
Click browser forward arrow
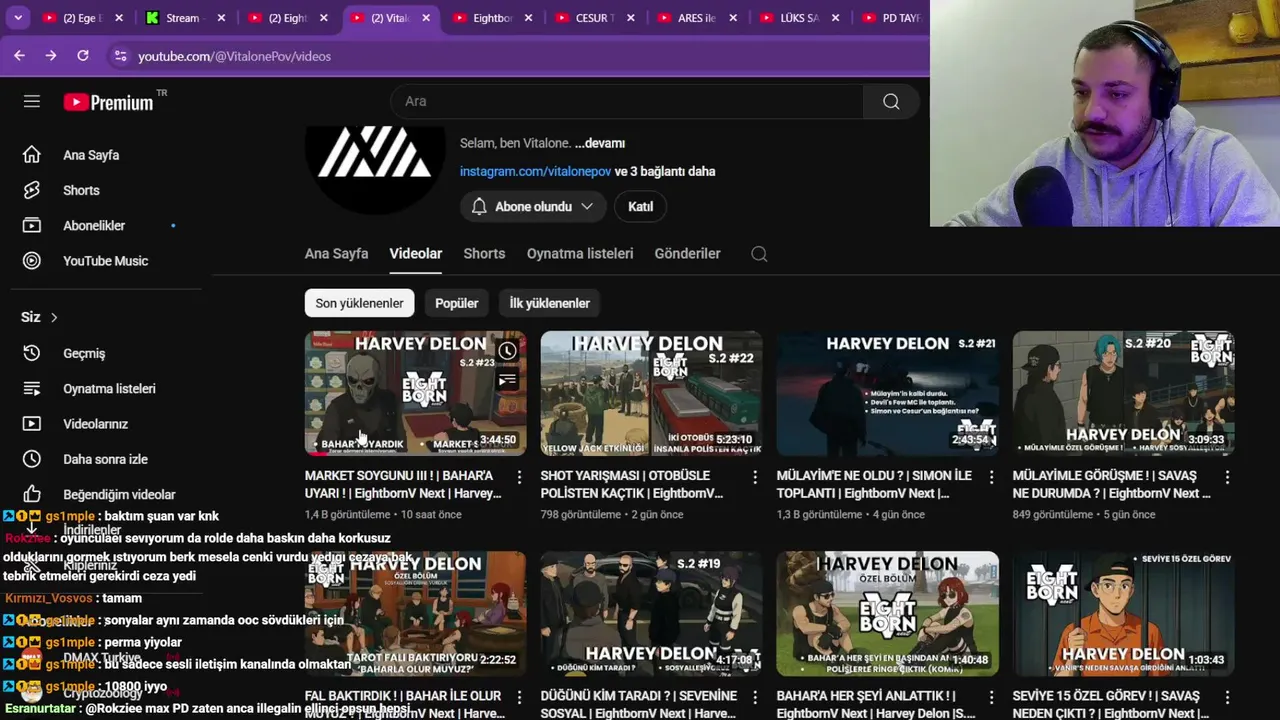[x=51, y=56]
